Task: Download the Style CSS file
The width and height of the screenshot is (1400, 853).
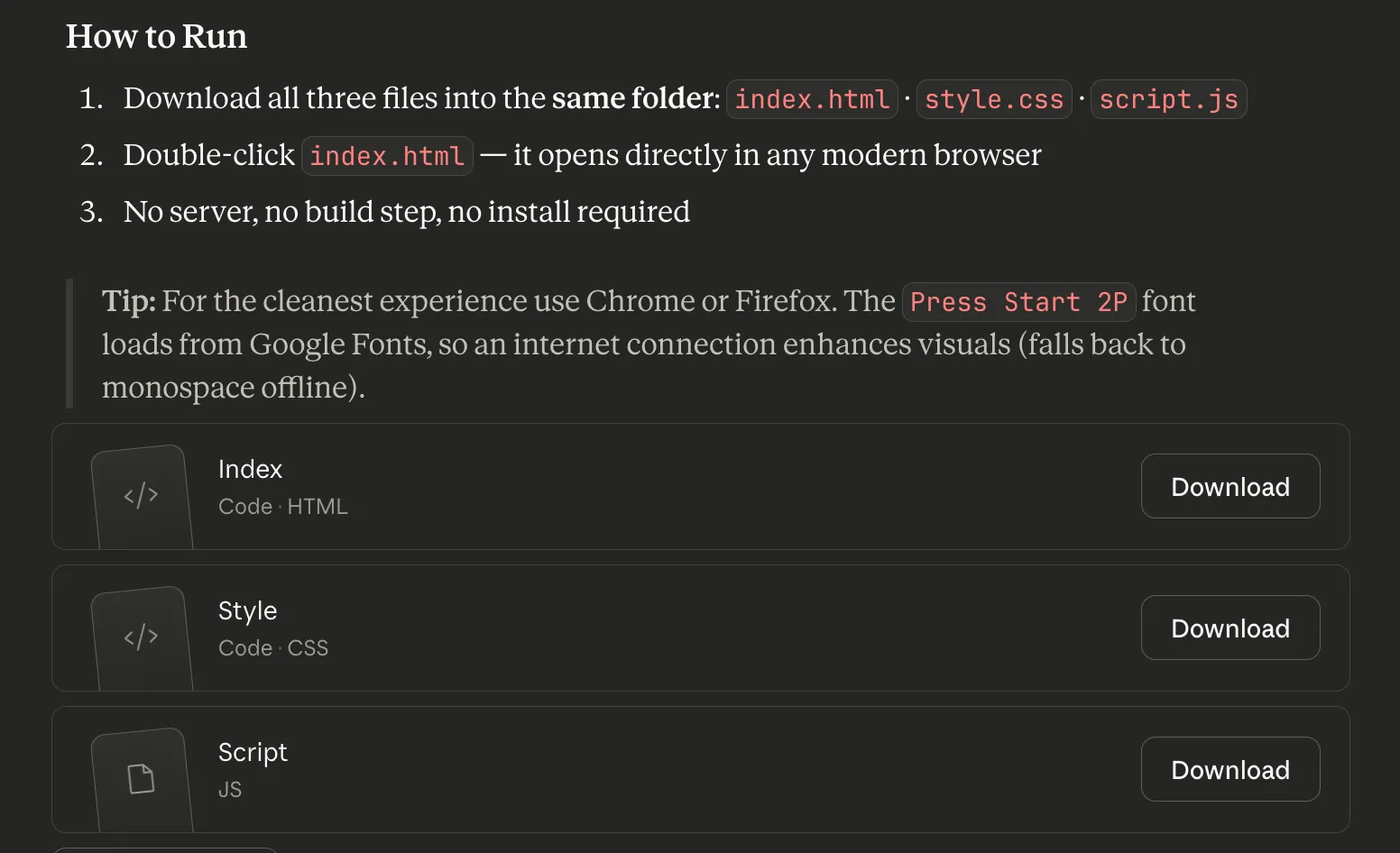Action: tap(1230, 628)
